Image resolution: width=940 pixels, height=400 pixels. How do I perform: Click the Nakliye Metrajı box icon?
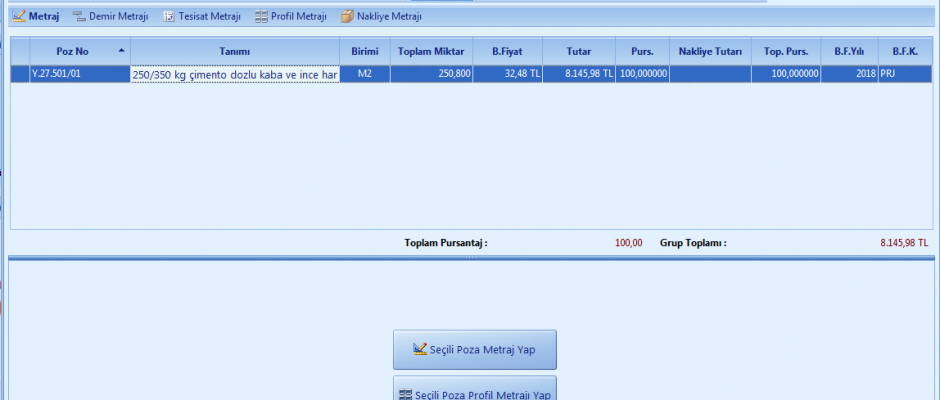pos(347,17)
